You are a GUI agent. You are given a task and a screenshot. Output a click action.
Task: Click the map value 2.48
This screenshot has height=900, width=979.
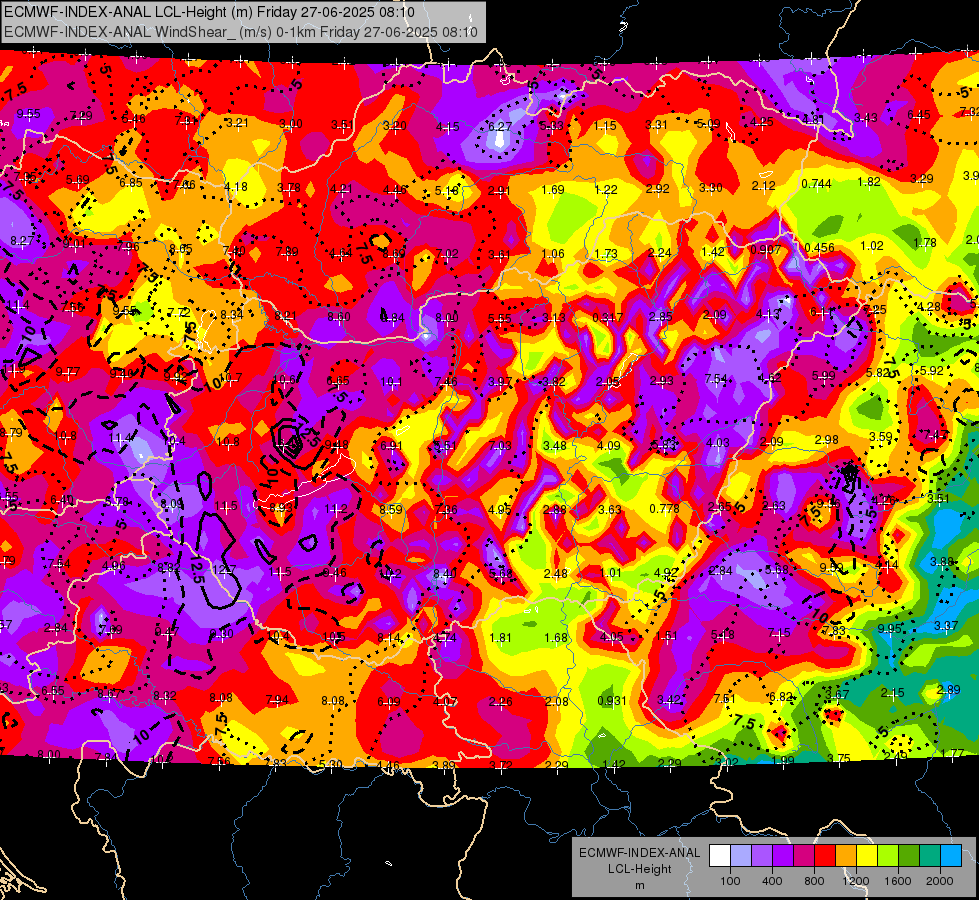pyautogui.click(x=556, y=573)
